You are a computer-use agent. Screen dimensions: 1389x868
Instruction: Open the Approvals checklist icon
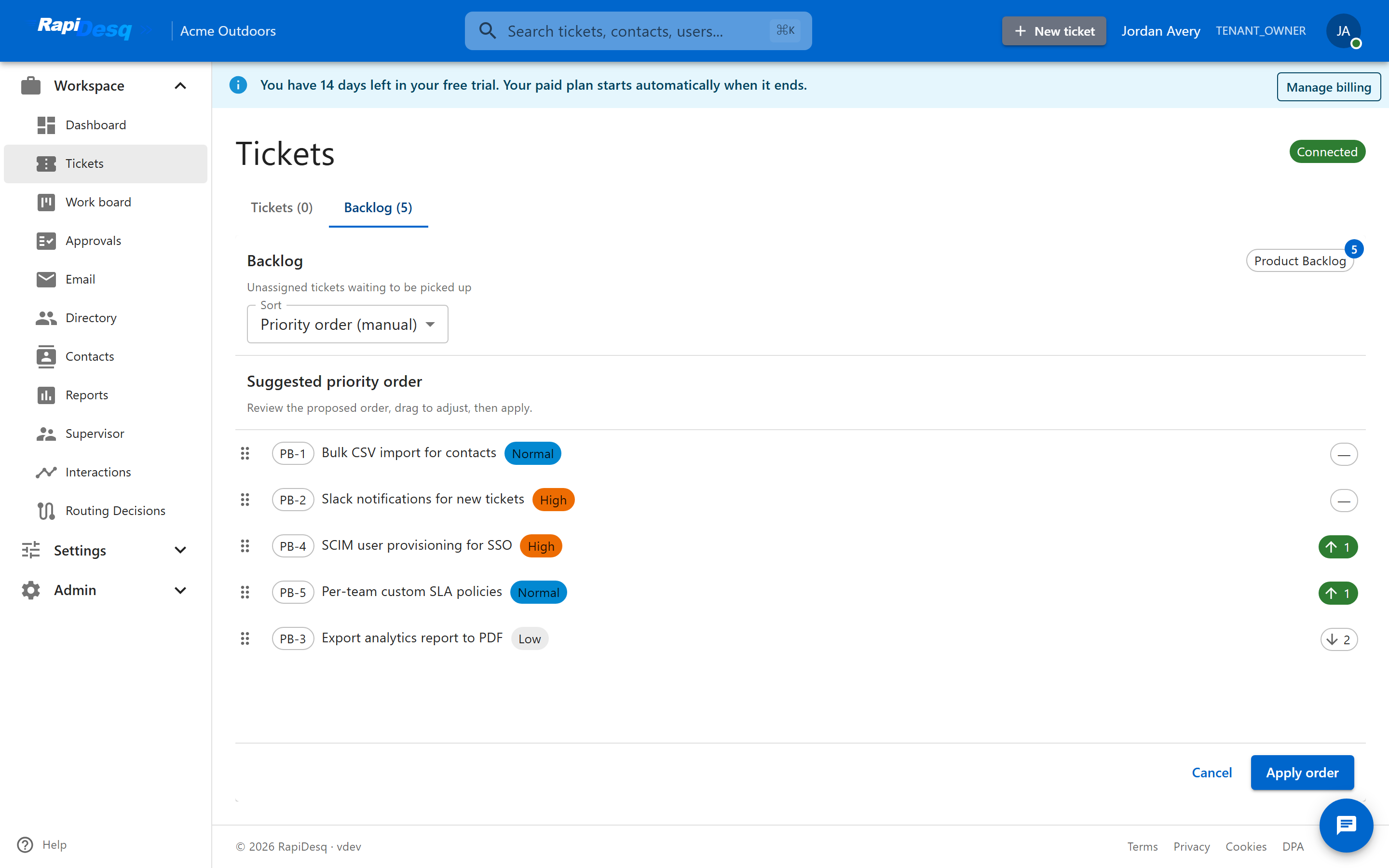46,241
